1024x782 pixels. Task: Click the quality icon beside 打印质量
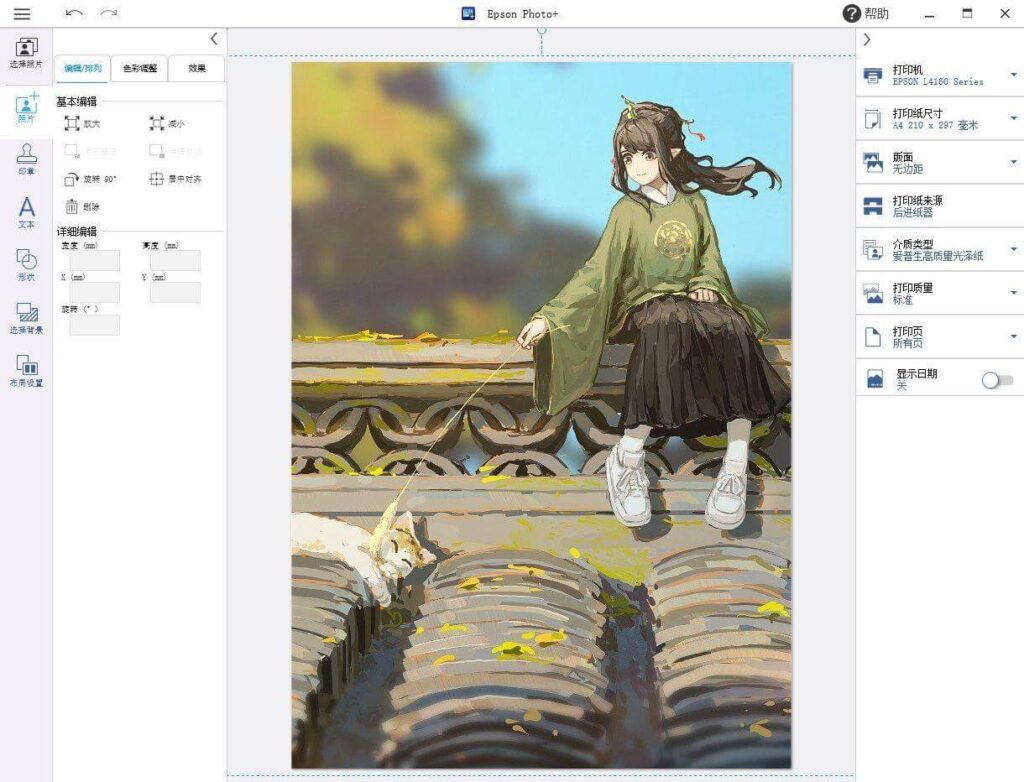coord(872,293)
